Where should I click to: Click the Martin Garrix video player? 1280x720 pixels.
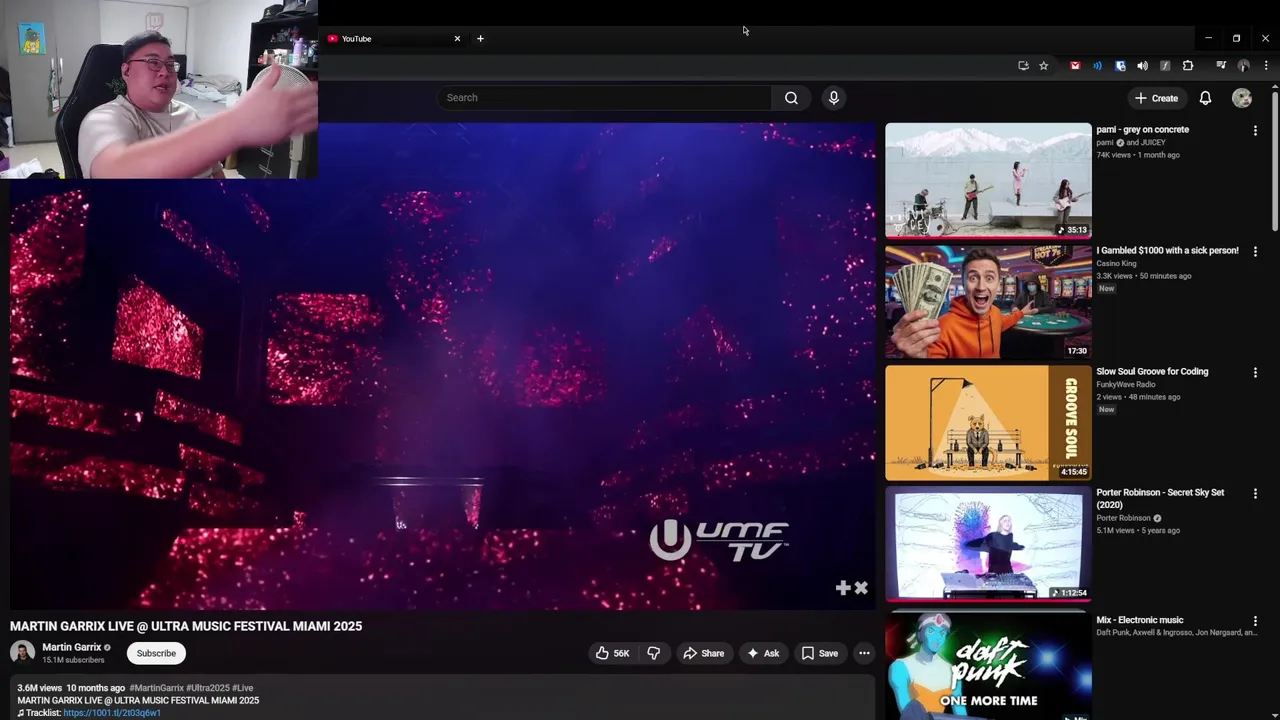[x=442, y=366]
